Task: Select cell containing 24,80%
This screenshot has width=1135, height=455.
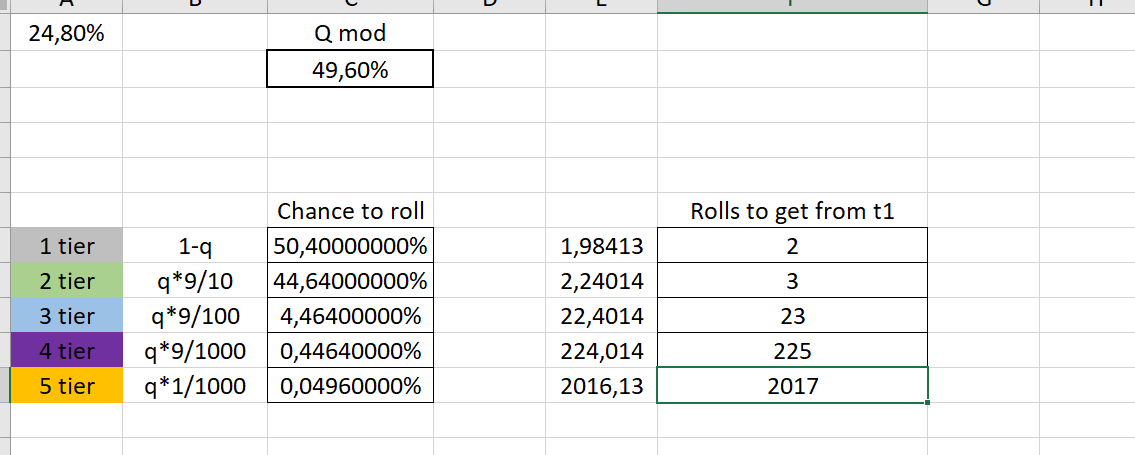Action: (x=67, y=33)
